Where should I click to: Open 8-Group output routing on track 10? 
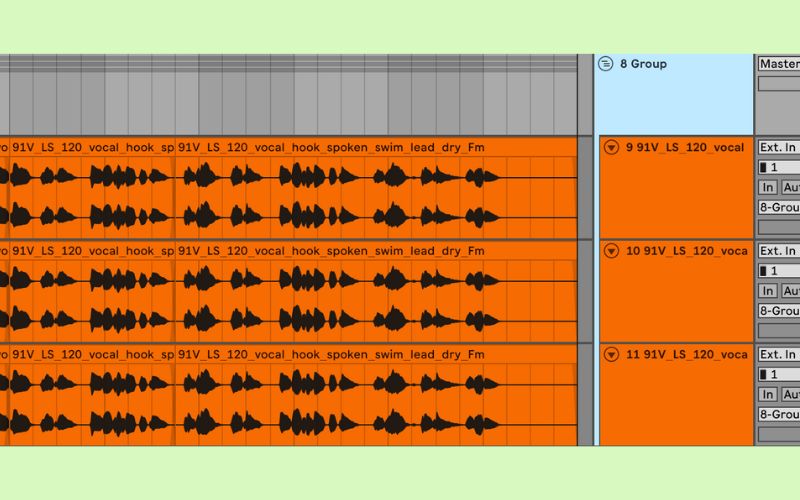pos(779,311)
